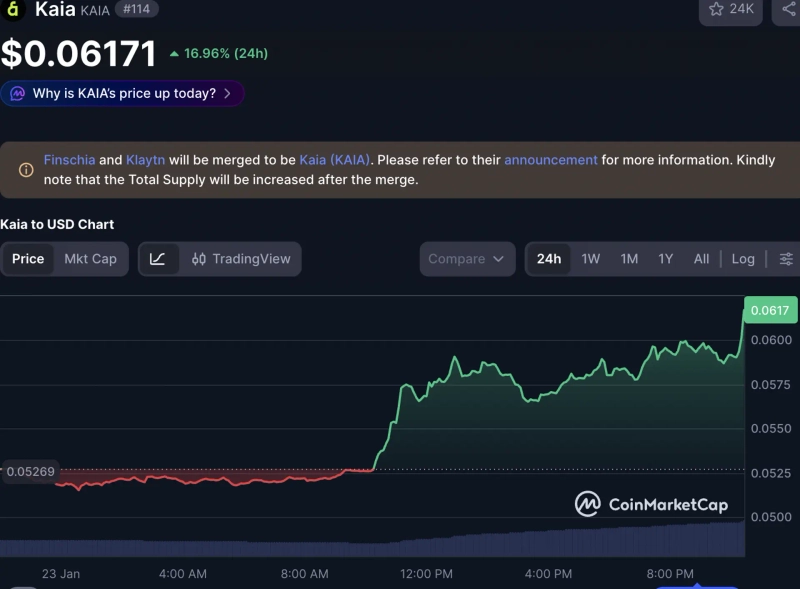Click the green 0.0617 price marker
The width and height of the screenshot is (800, 589).
[770, 310]
